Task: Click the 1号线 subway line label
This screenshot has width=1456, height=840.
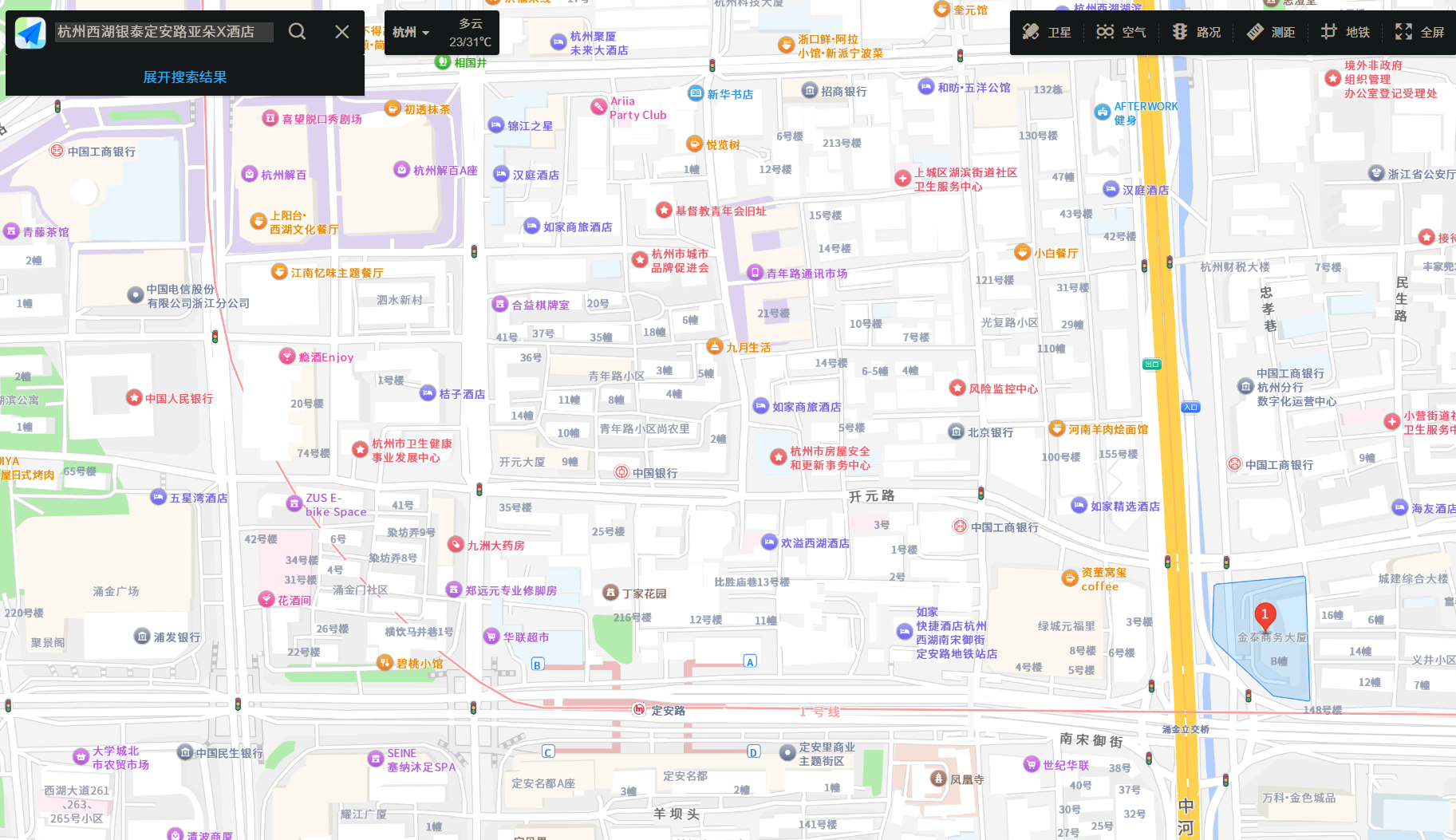Action: [x=819, y=712]
